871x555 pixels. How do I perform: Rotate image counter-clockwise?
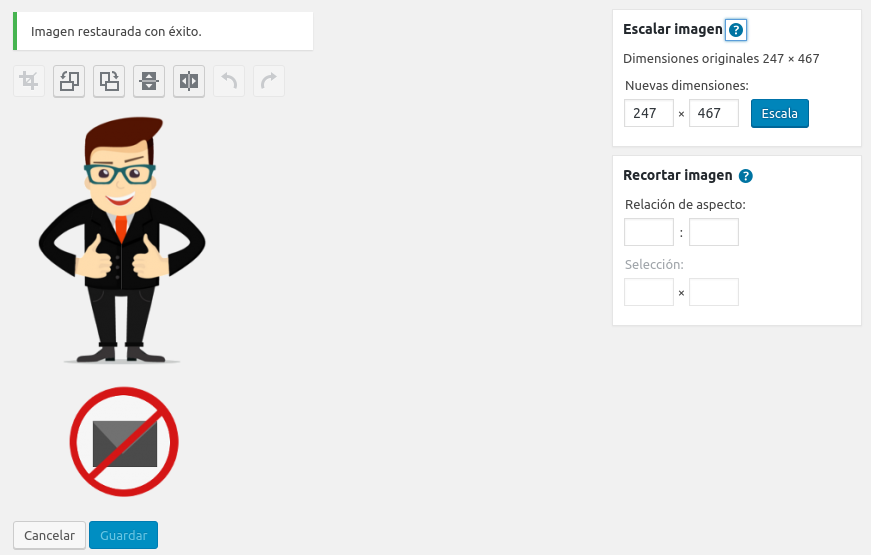69,81
